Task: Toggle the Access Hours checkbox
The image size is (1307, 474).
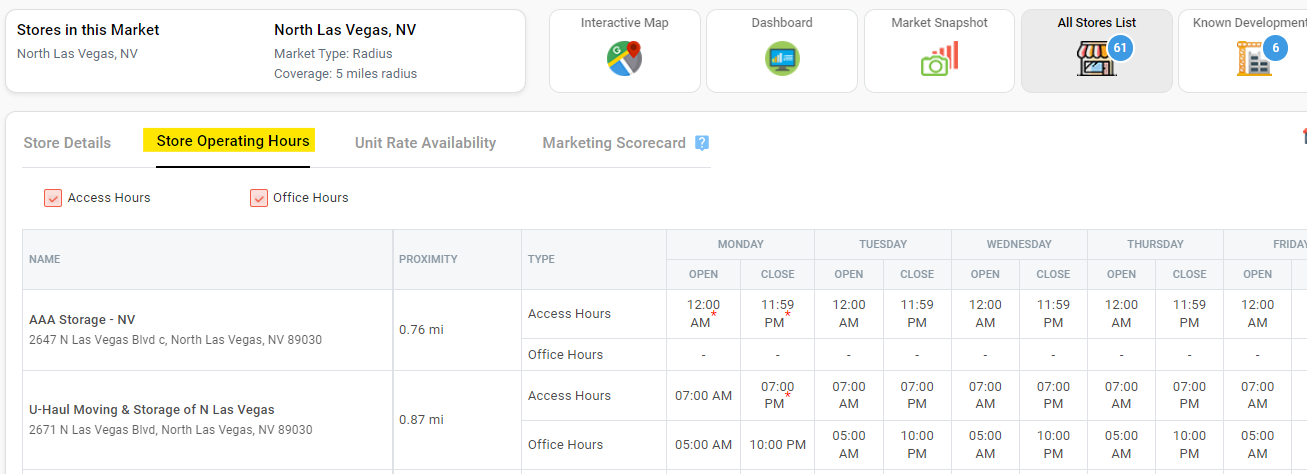Action: [53, 198]
